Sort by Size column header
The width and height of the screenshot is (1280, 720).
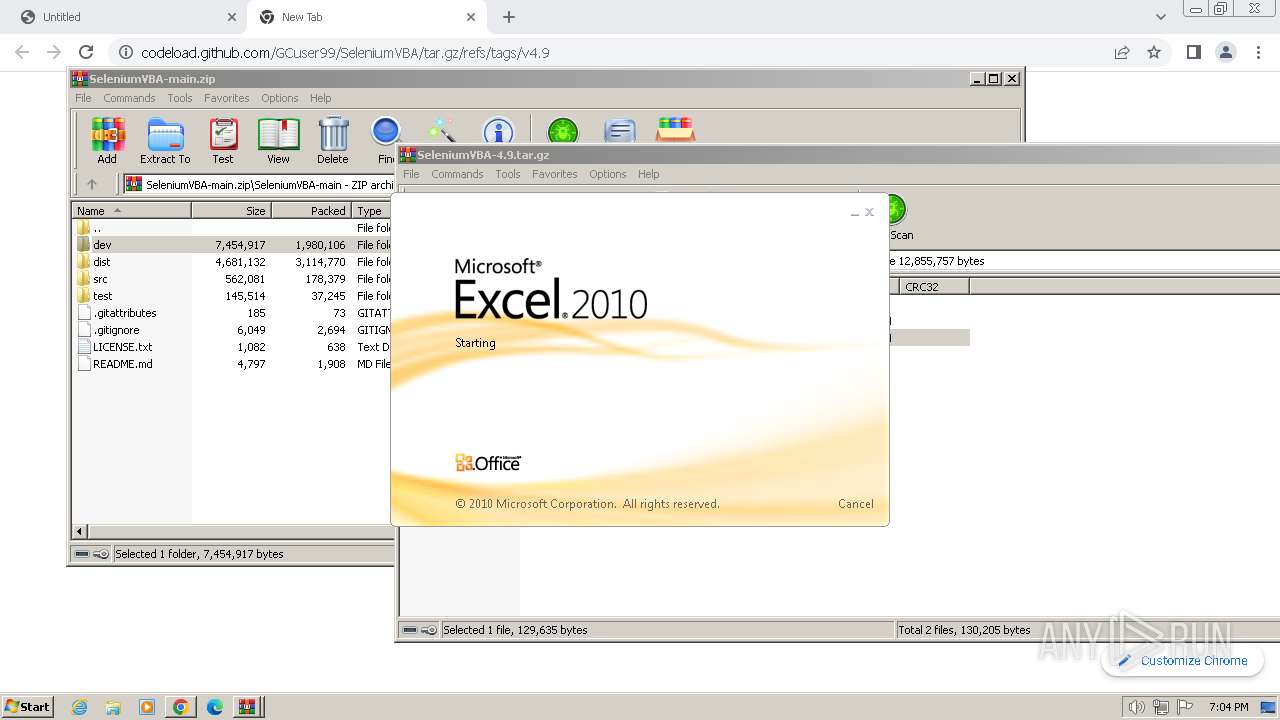[x=231, y=211]
